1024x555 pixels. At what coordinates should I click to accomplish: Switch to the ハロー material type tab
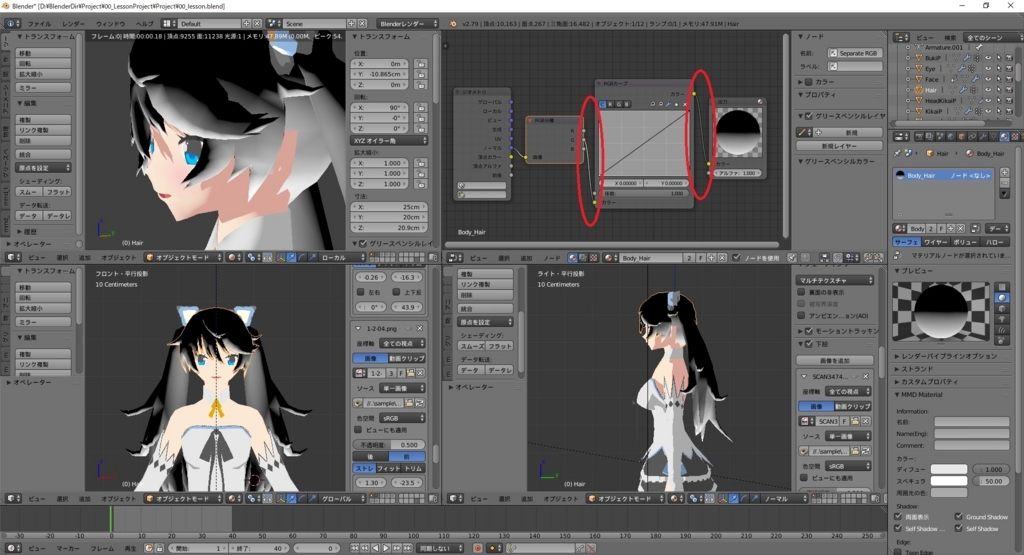pyautogui.click(x=995, y=242)
